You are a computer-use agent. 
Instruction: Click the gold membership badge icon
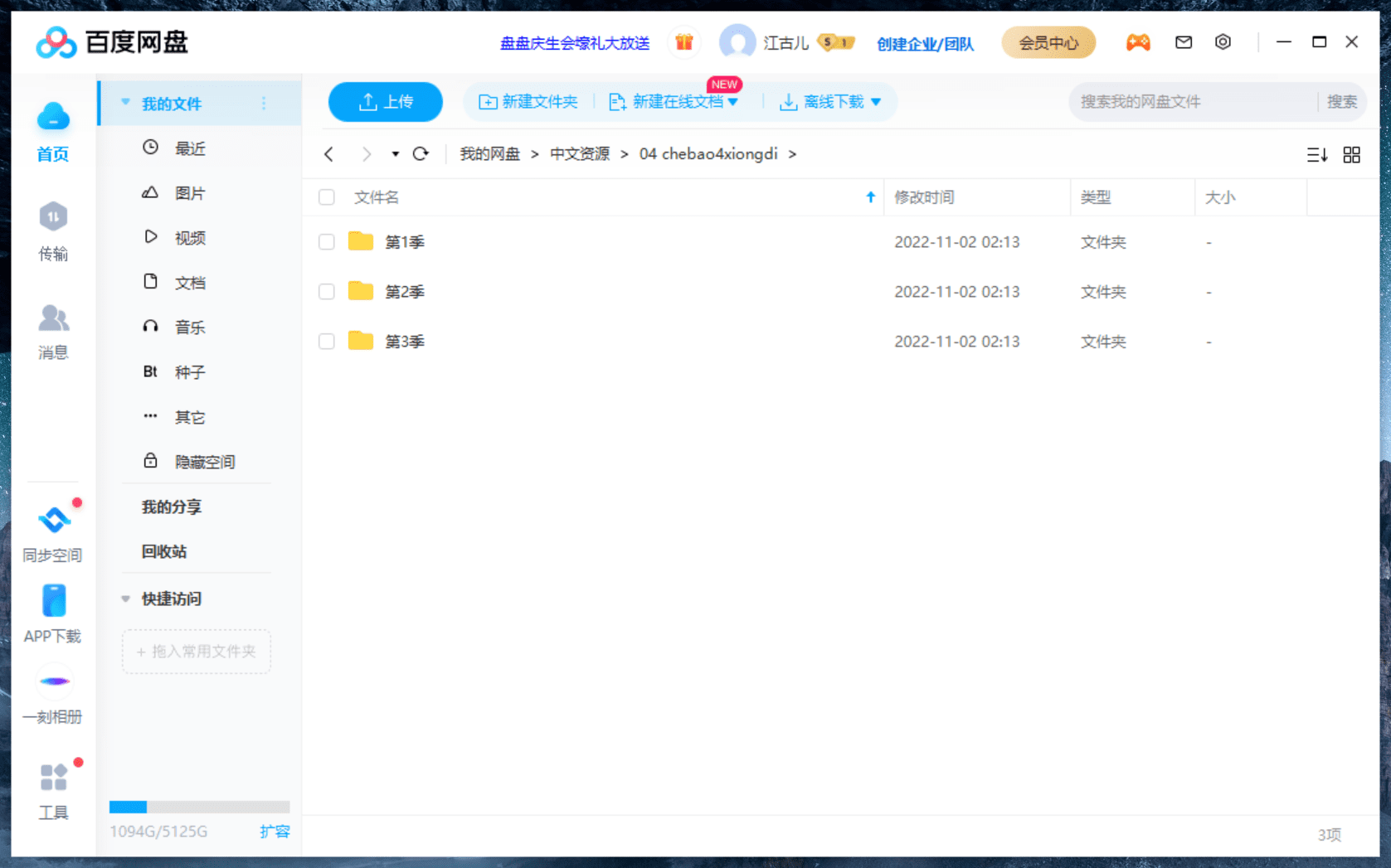click(836, 42)
